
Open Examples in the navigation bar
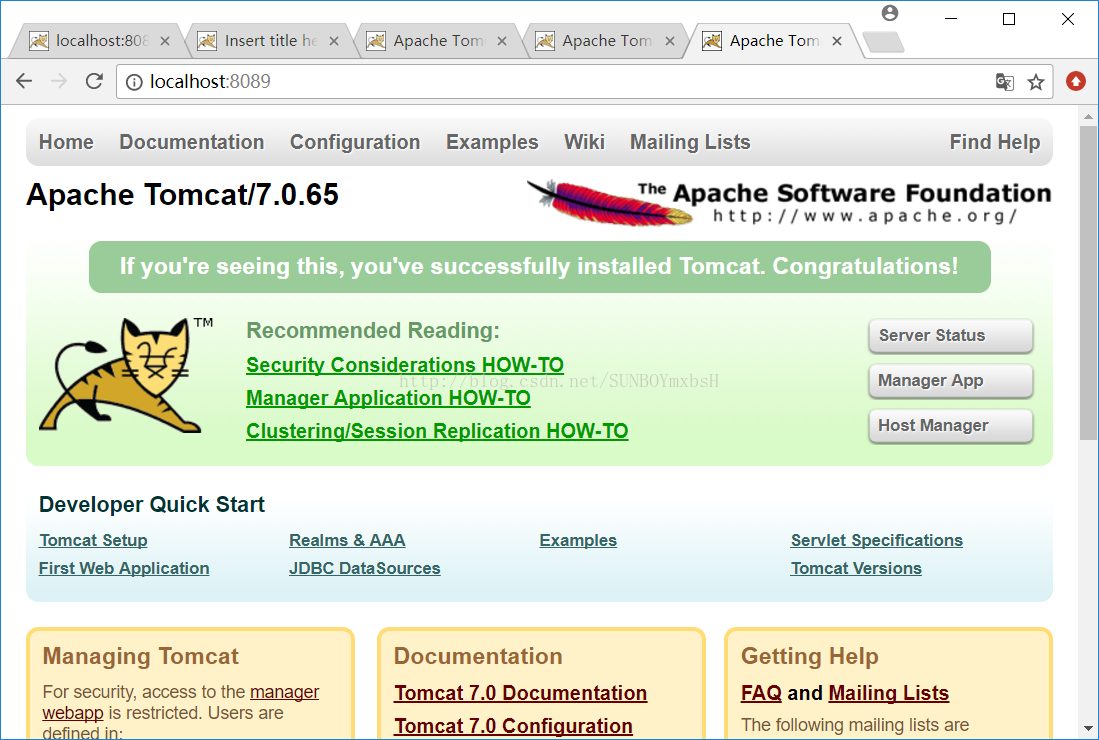click(492, 142)
